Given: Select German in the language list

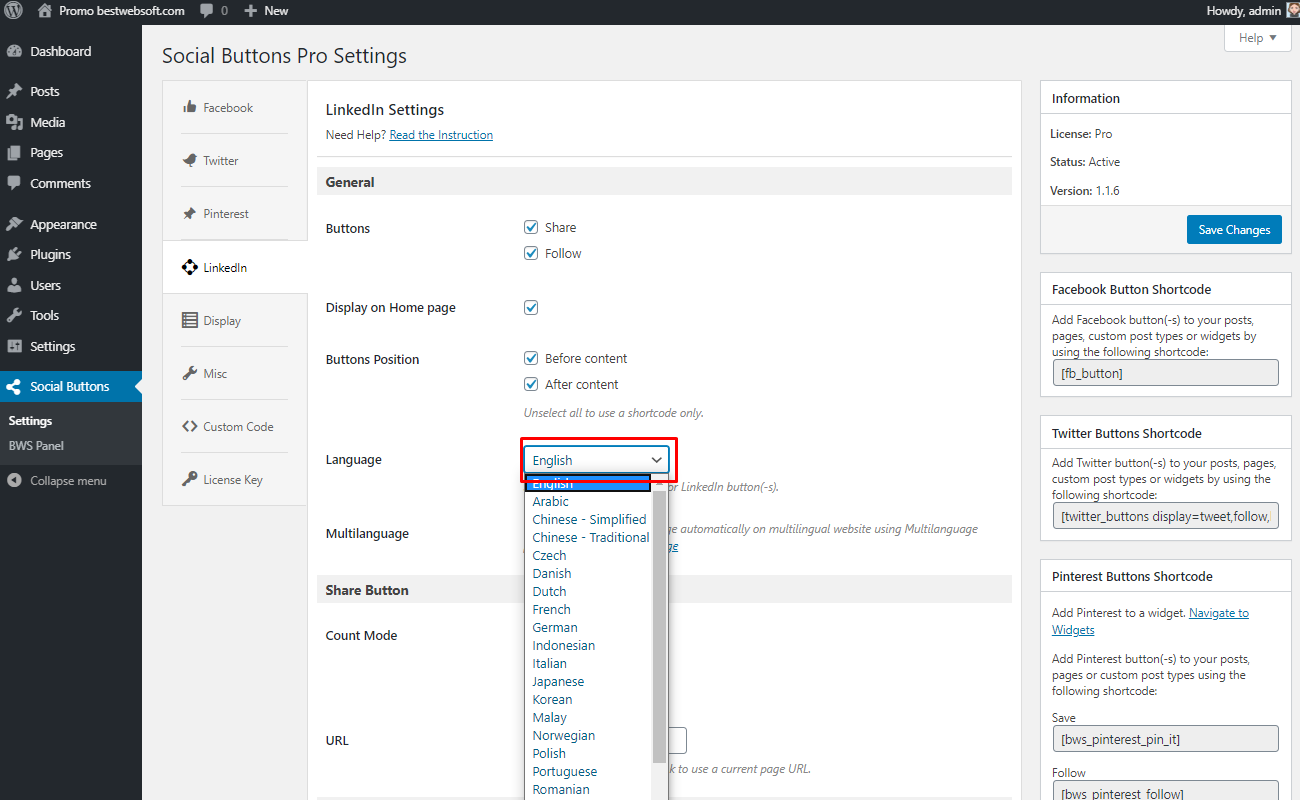Looking at the screenshot, I should 588,628.
